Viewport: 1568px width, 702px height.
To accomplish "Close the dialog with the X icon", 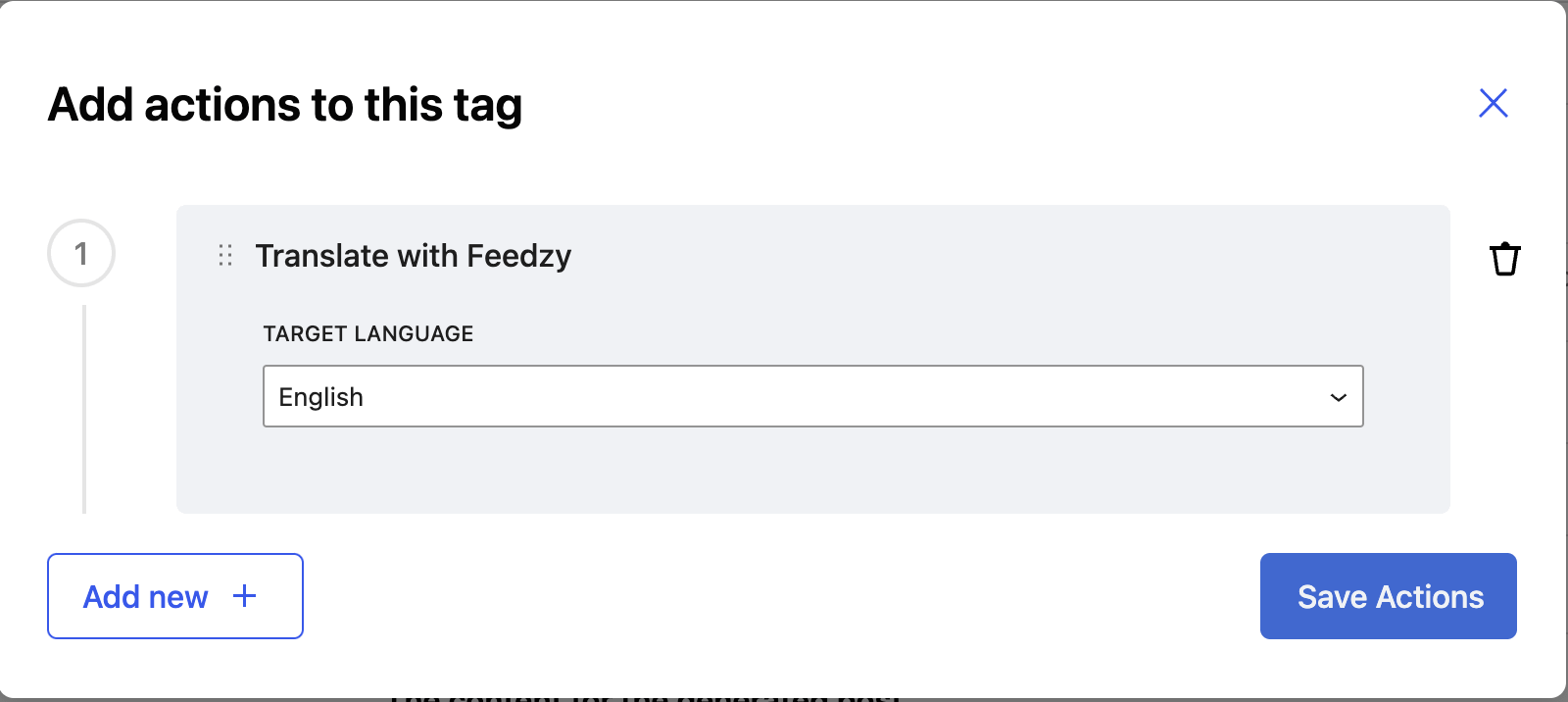I will pyautogui.click(x=1493, y=103).
